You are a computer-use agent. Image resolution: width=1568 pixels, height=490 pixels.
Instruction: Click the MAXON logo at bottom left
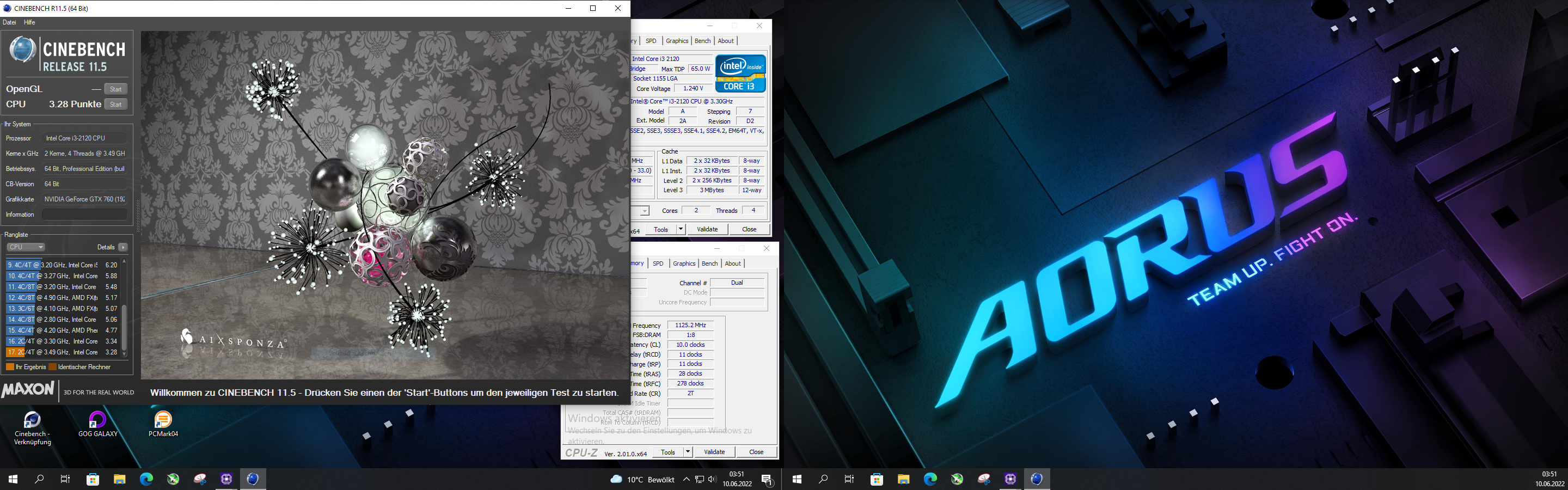click(28, 390)
